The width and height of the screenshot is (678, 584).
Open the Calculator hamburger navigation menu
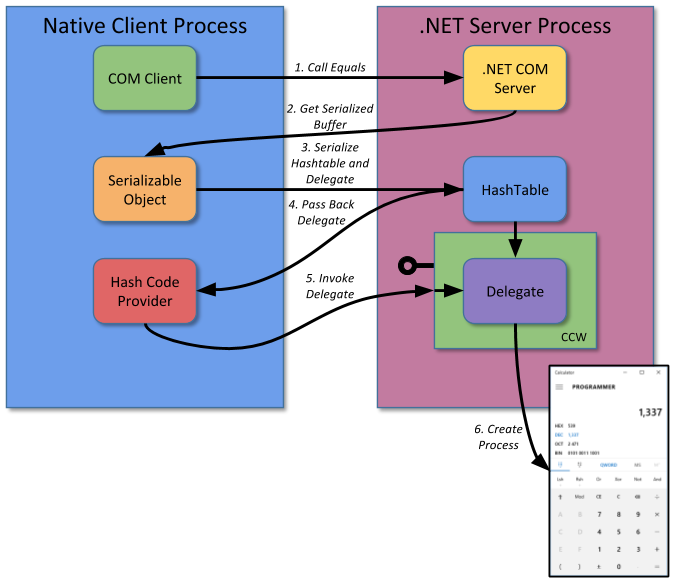pos(559,386)
